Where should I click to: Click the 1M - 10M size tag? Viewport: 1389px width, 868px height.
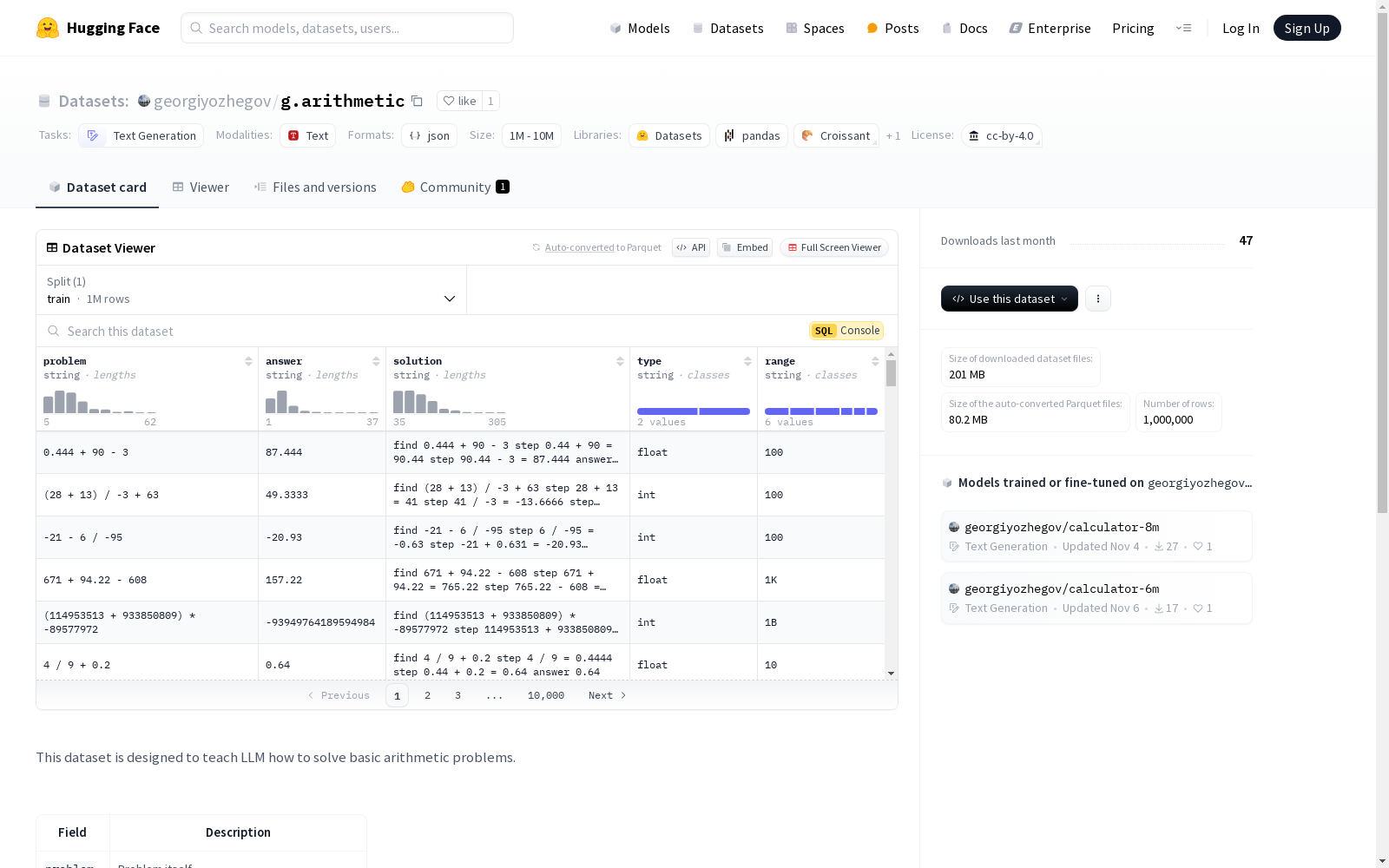[x=531, y=135]
